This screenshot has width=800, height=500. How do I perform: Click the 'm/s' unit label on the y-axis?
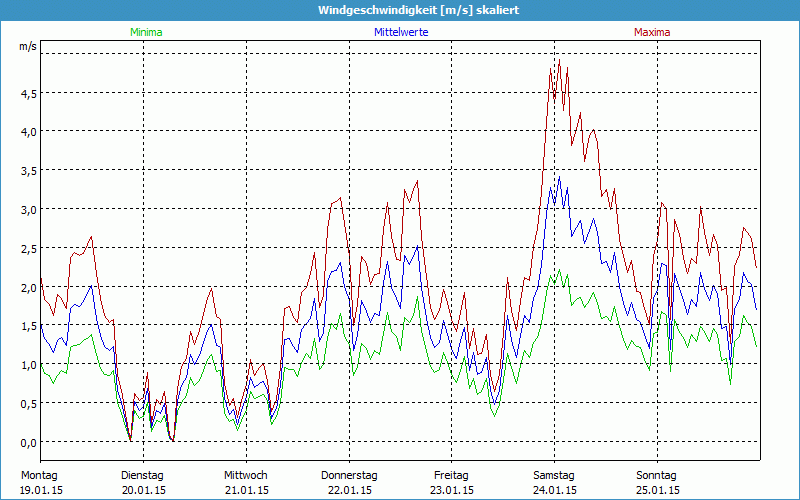click(28, 46)
